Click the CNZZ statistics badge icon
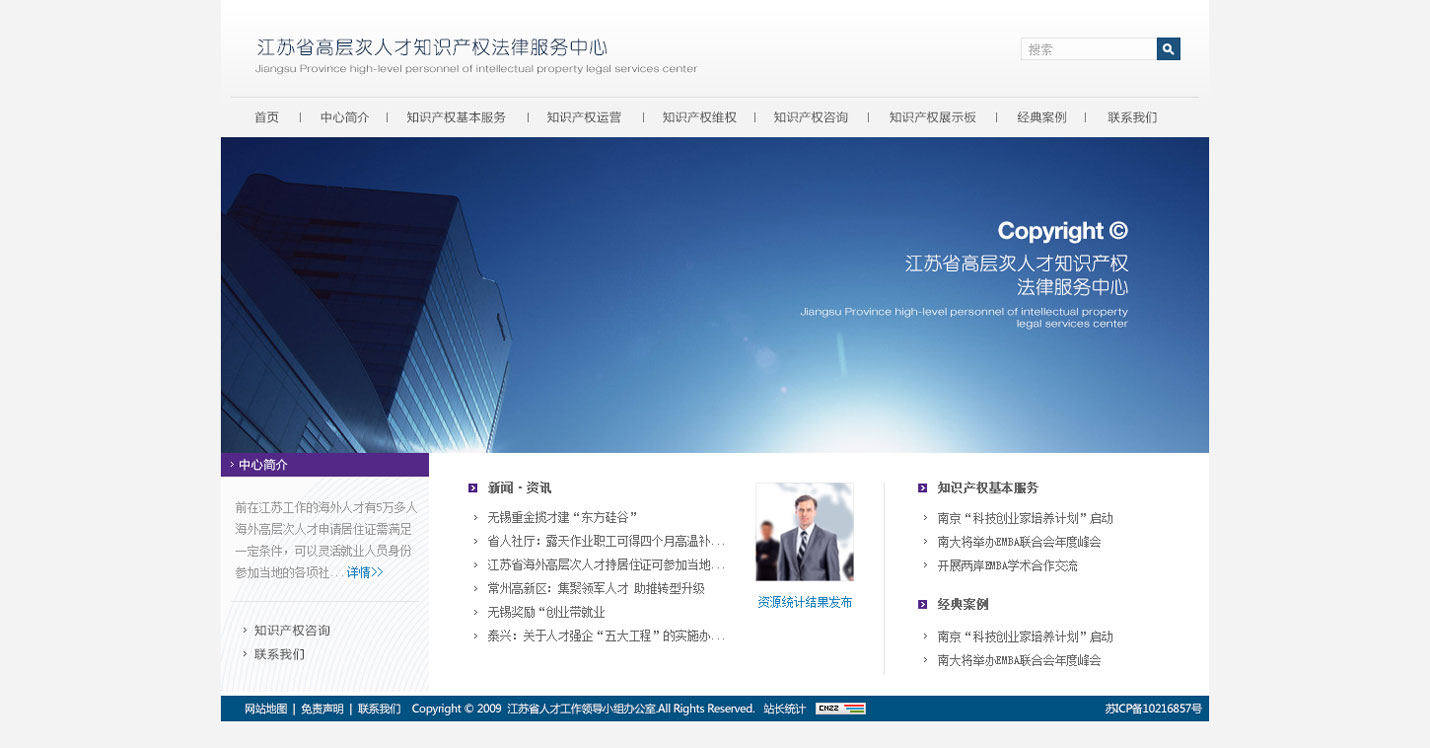 840,708
